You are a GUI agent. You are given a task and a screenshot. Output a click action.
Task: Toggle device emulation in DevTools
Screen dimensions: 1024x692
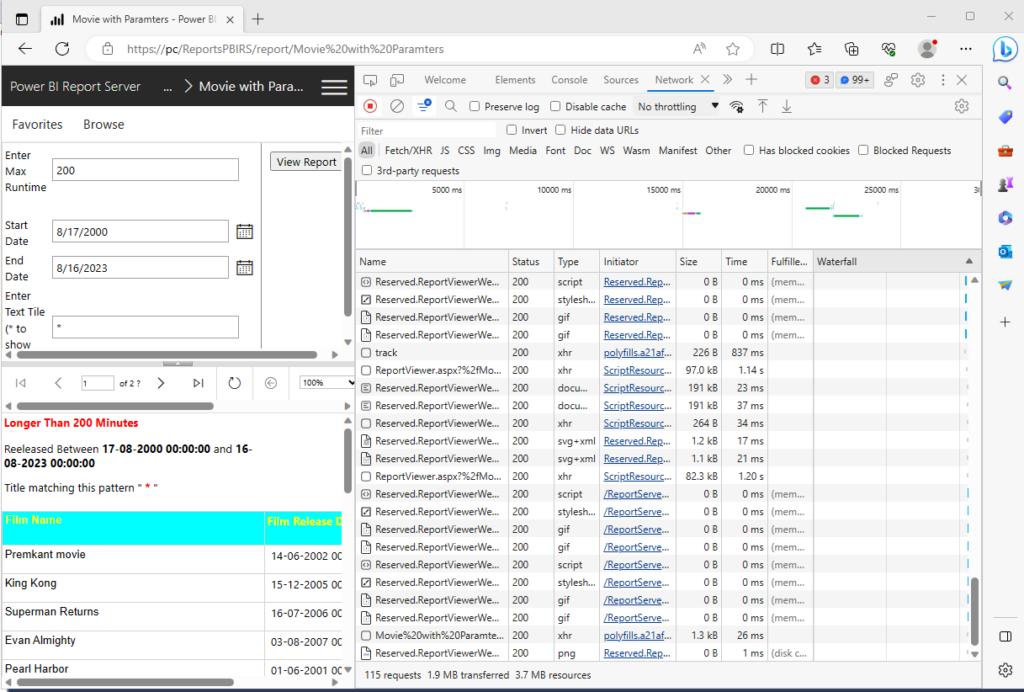pos(396,80)
